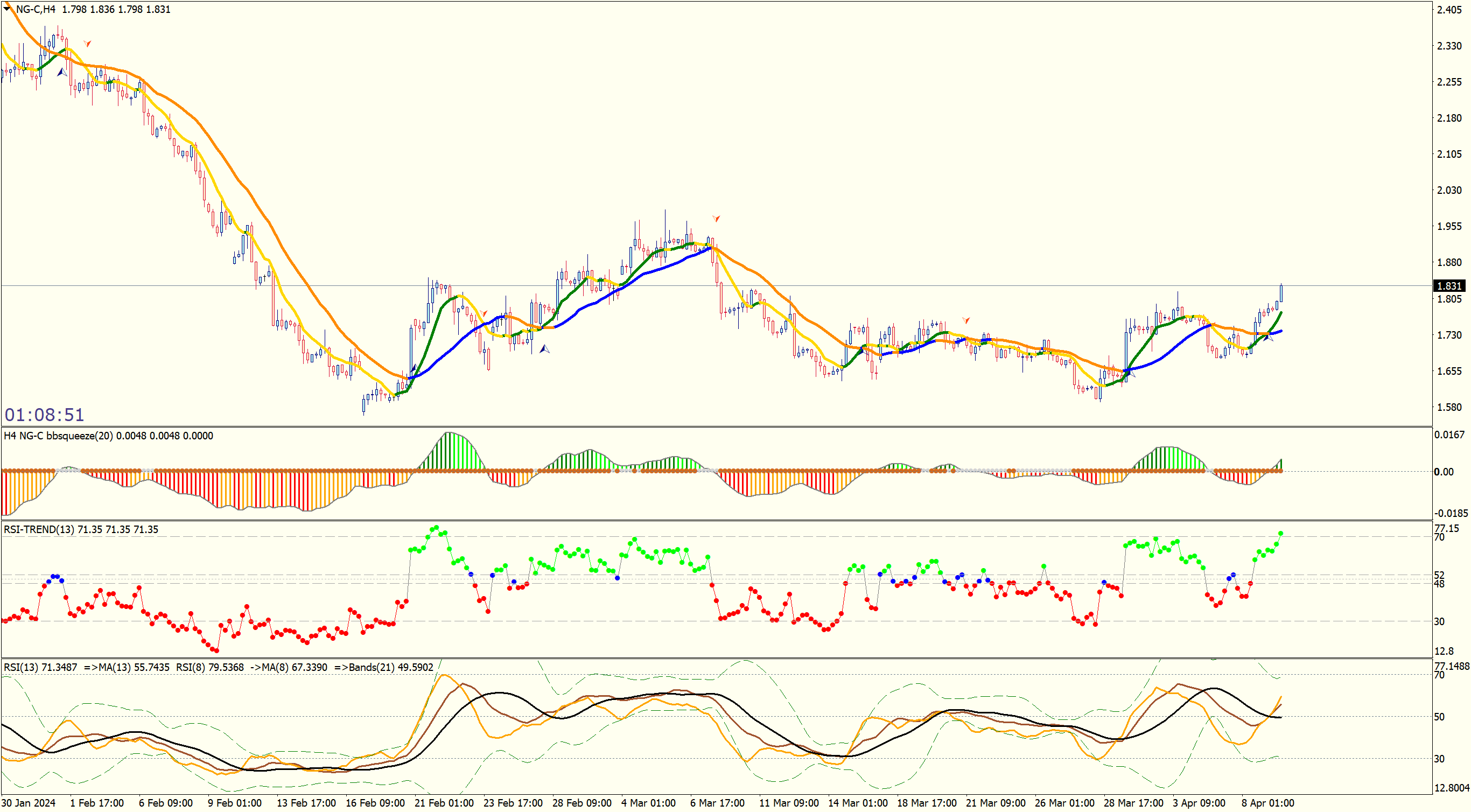Select the blue arrow beneath the 8 Apr candles
1471x812 pixels.
(x=1267, y=338)
